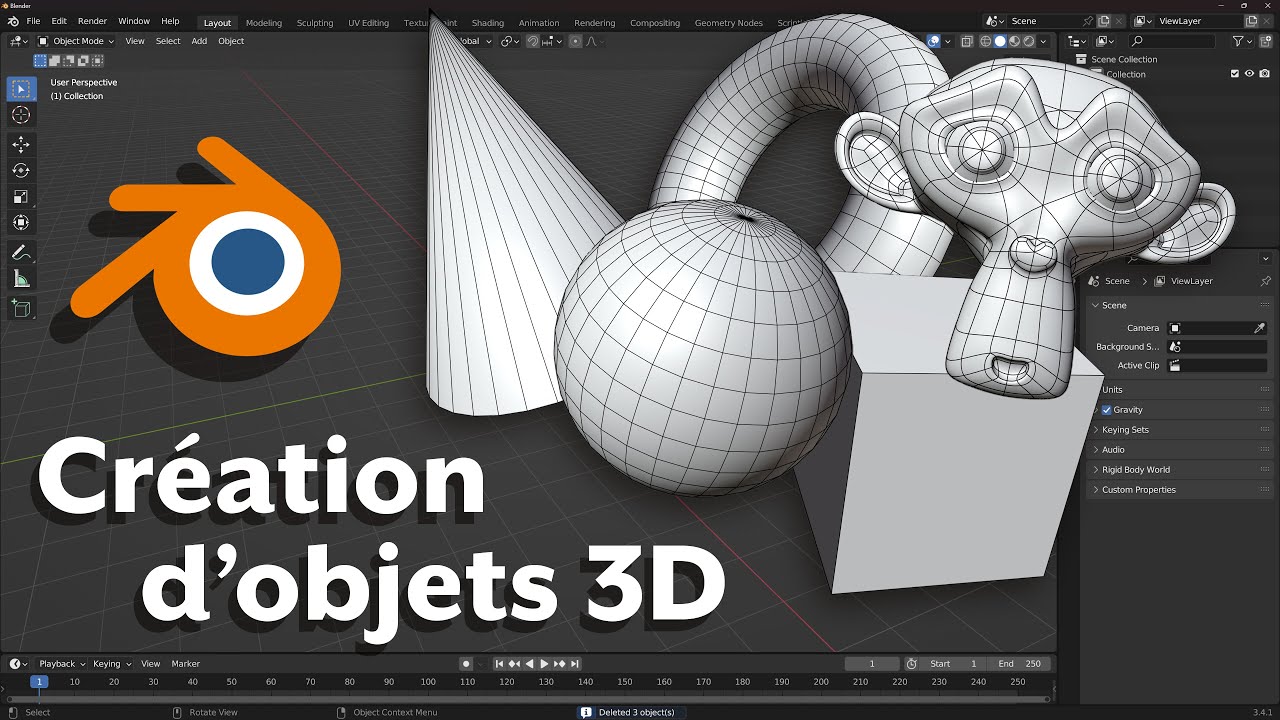Screen dimensions: 1280x720
Task: Select the Rotate tool
Action: point(21,171)
